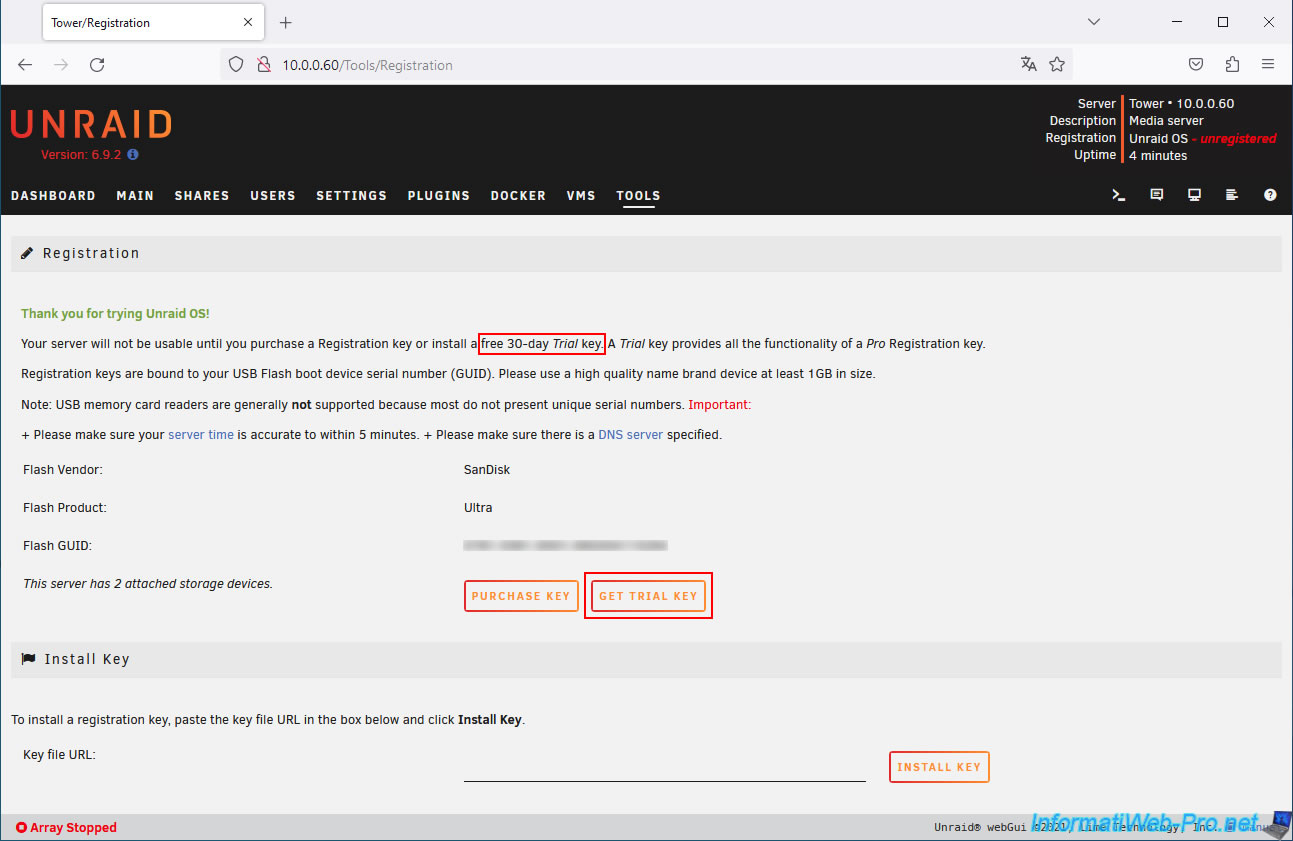
Task: Open the info monitor icon
Action: [1194, 195]
